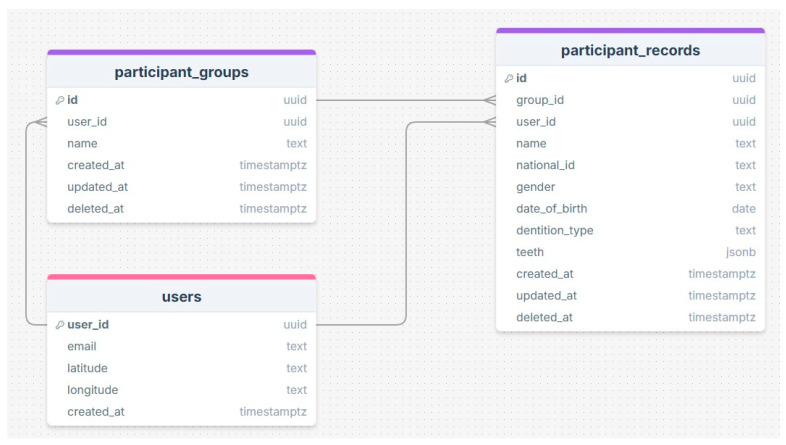The height and width of the screenshot is (445, 786).
Task: Click the crow's foot connector at group_id
Action: (490, 100)
